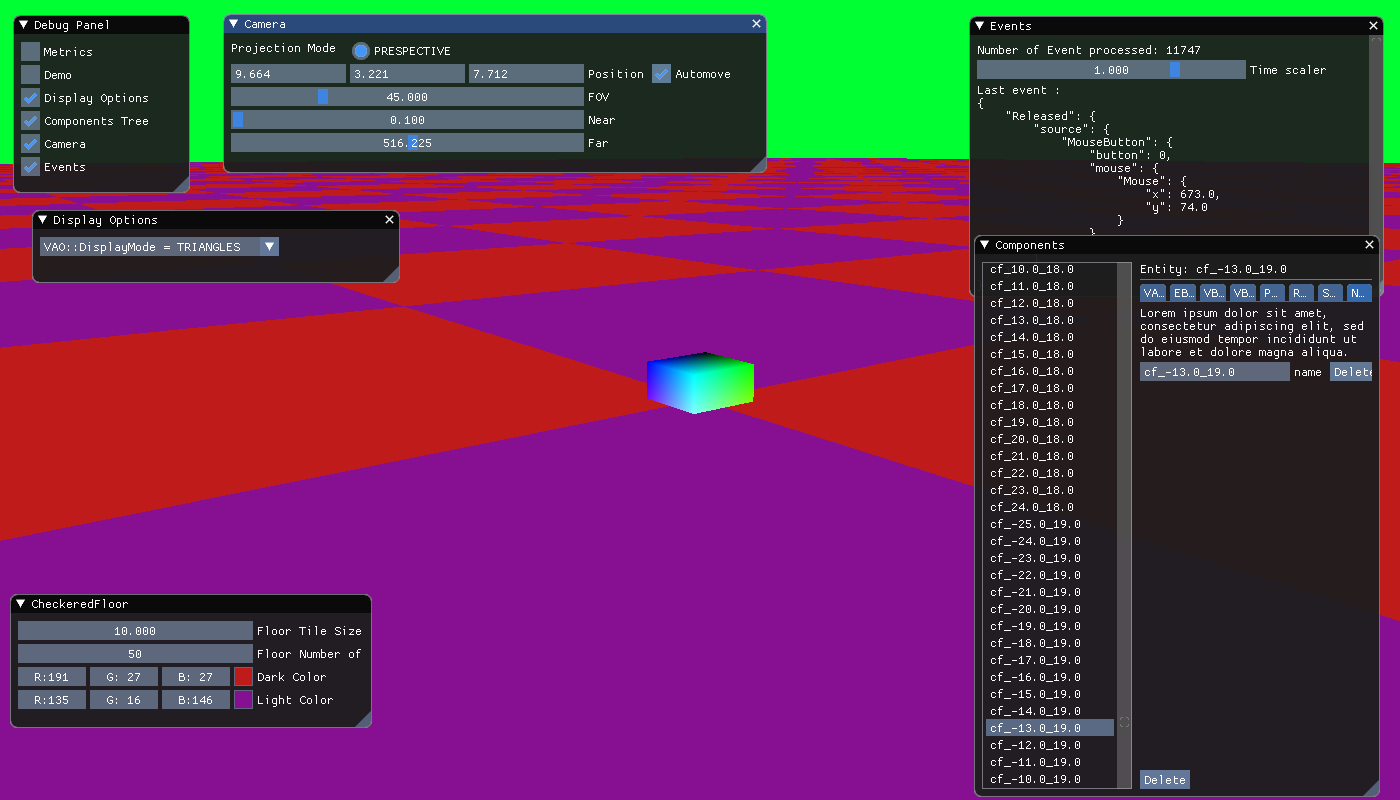Select the P... component tab
Viewport: 1400px width, 800px height.
point(1272,293)
